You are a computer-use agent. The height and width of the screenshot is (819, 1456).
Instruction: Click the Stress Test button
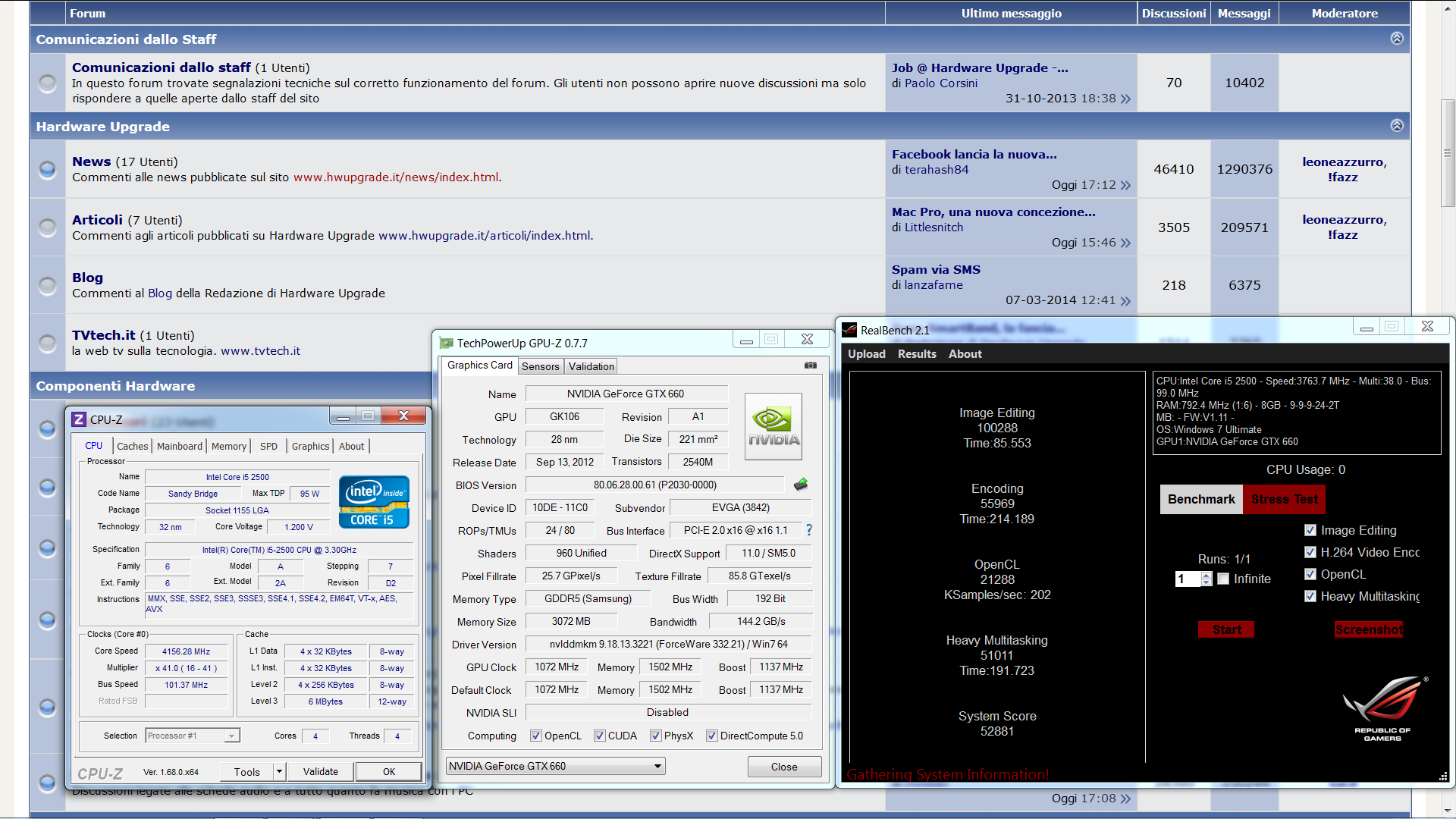point(1284,499)
